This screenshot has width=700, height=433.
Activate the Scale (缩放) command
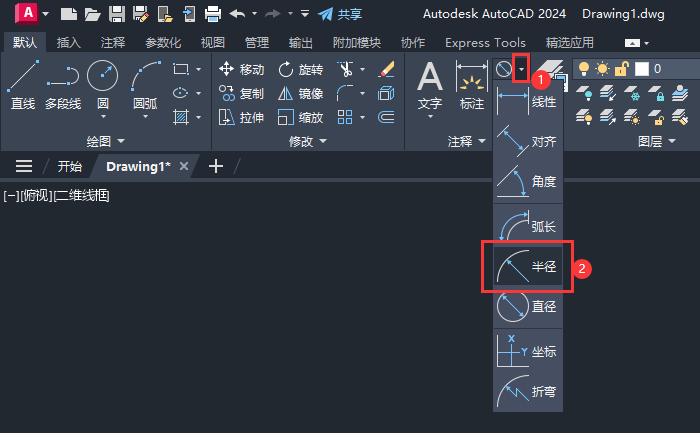[300, 117]
